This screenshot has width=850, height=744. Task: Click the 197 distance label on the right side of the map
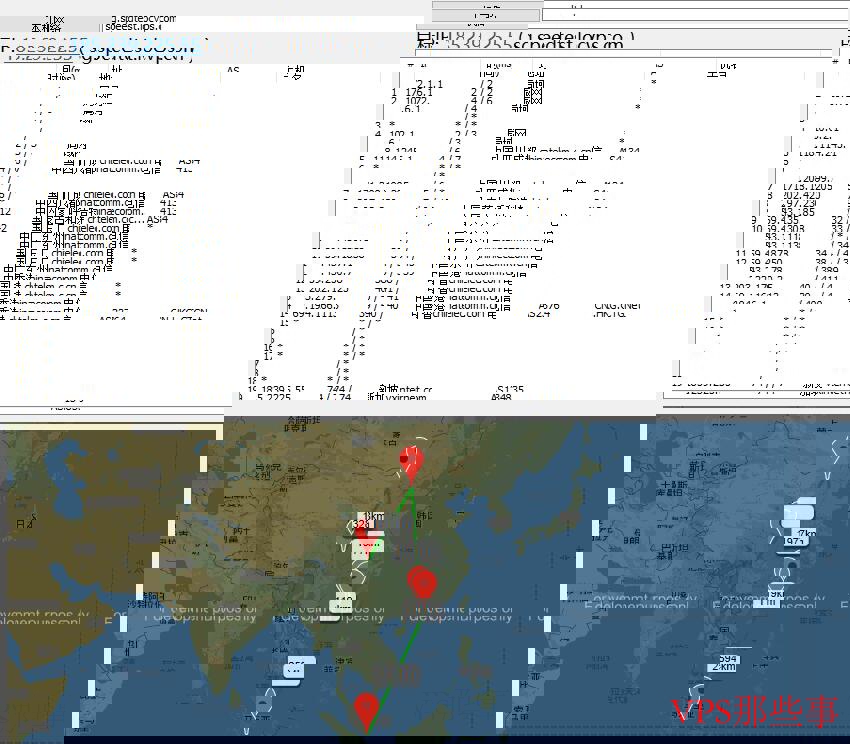click(793, 541)
